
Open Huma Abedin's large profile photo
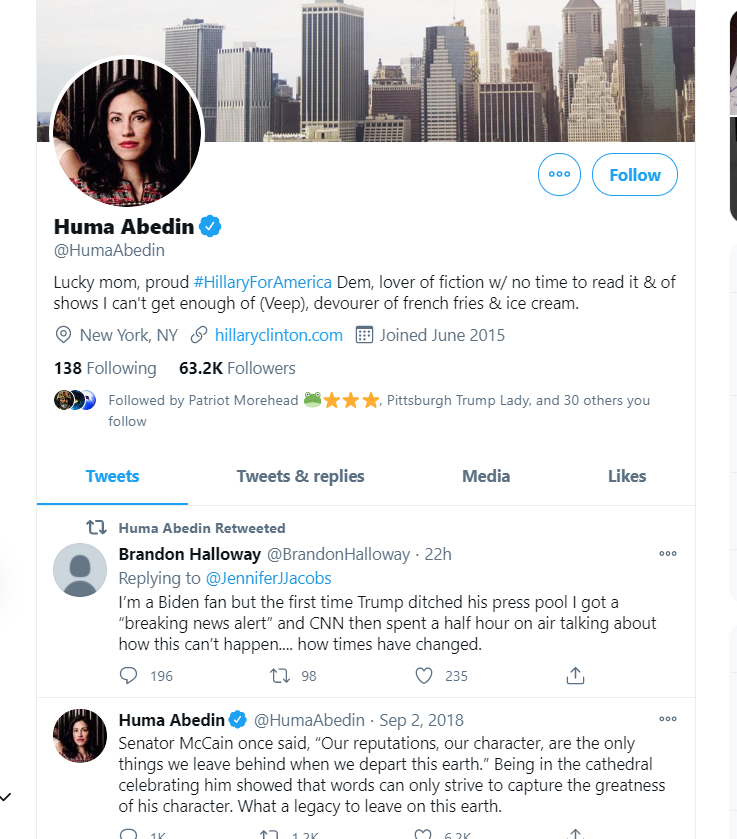[x=127, y=133]
